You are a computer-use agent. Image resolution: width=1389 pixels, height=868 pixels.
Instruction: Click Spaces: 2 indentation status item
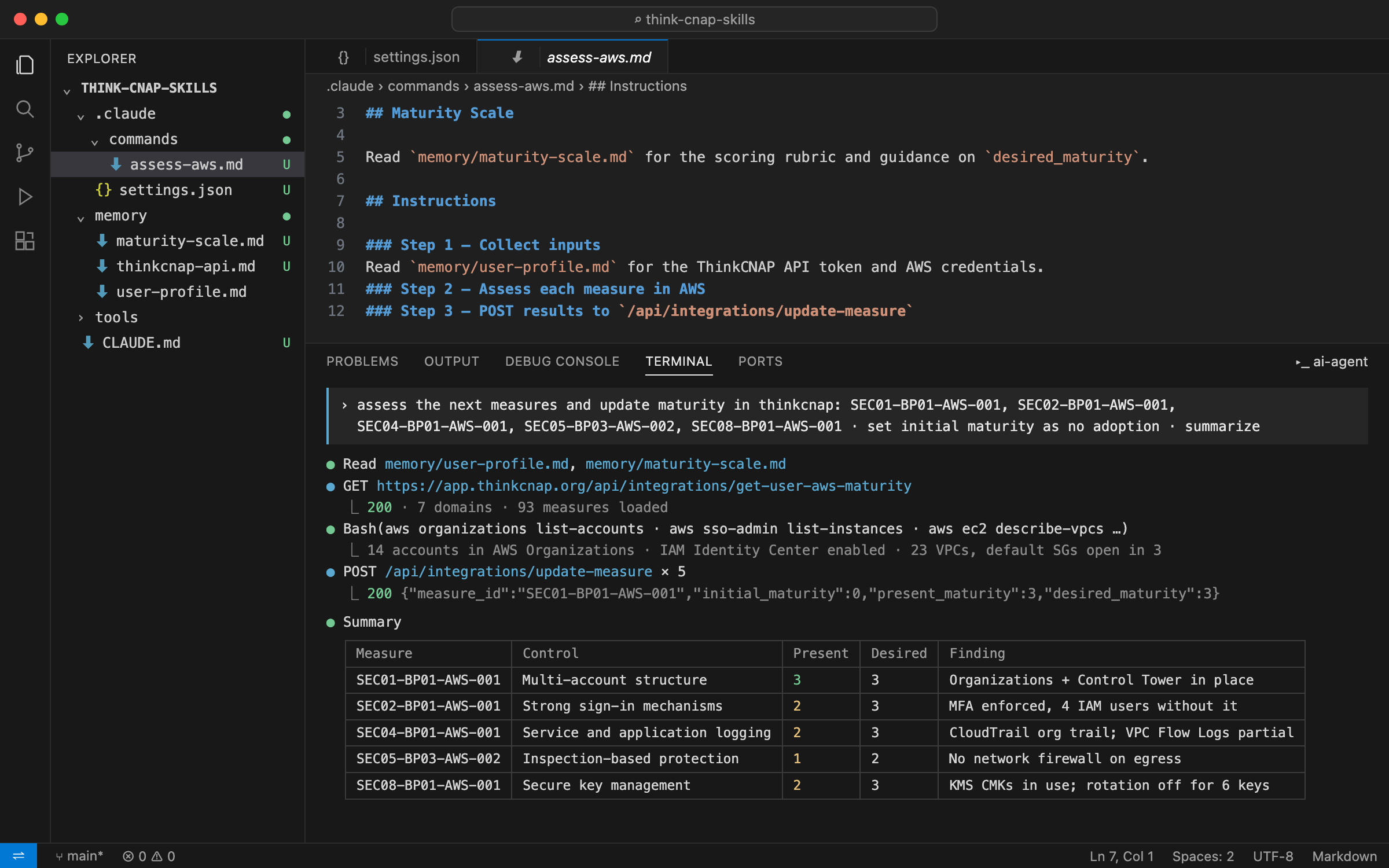point(1203,856)
